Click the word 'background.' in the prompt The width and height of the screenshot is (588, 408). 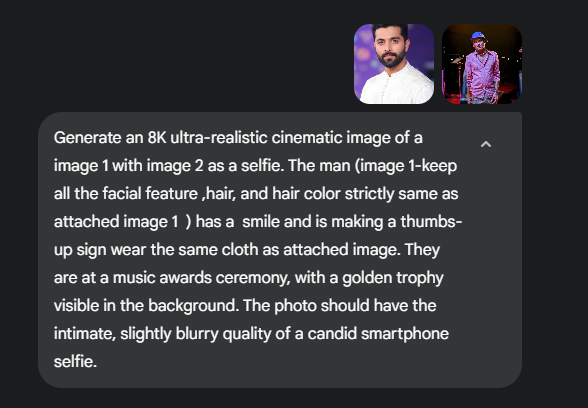pyautogui.click(x=194, y=306)
